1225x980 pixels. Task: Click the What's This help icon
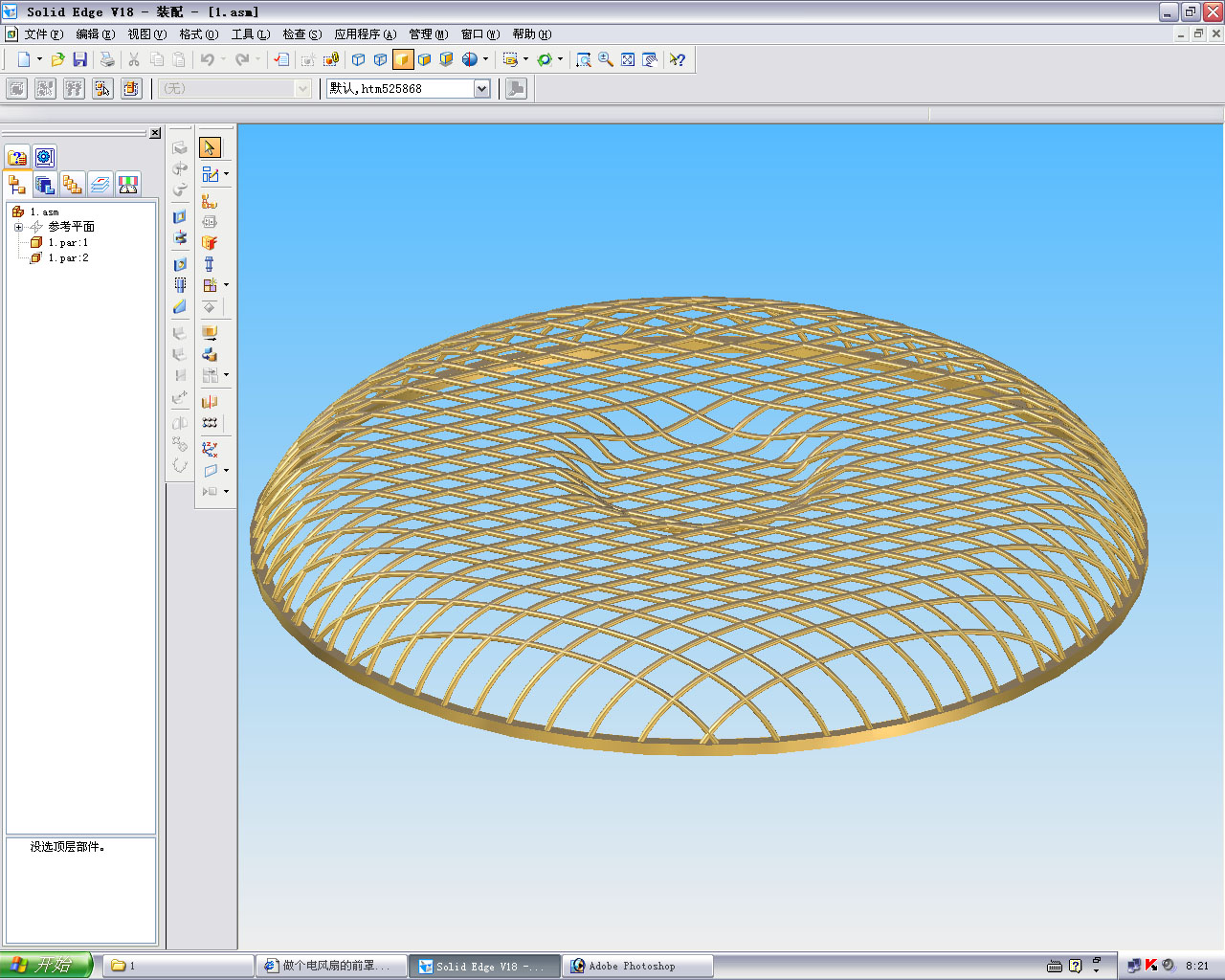point(678,59)
